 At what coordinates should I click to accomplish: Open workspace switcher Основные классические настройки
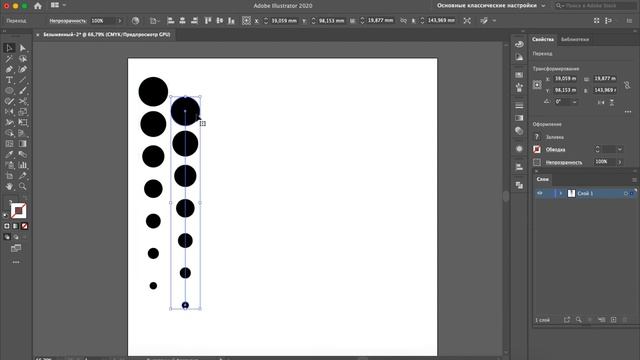pyautogui.click(x=491, y=6)
